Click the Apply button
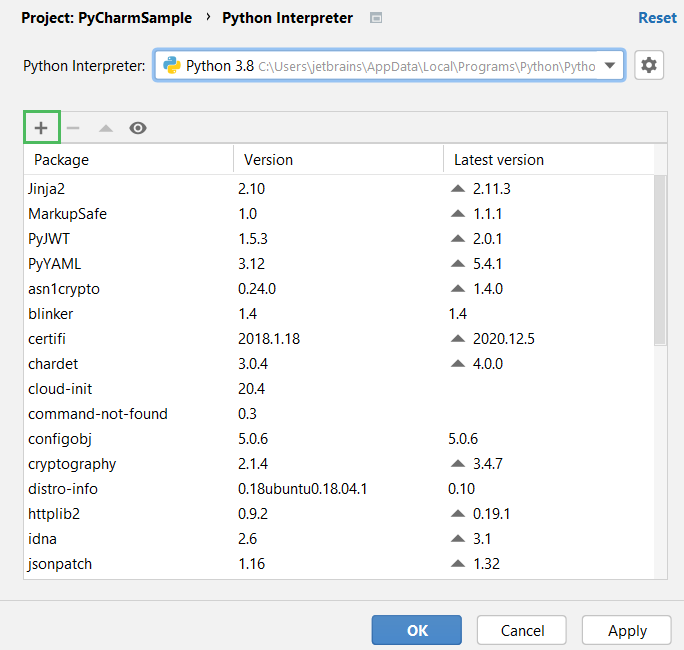The width and height of the screenshot is (684, 650). [627, 631]
